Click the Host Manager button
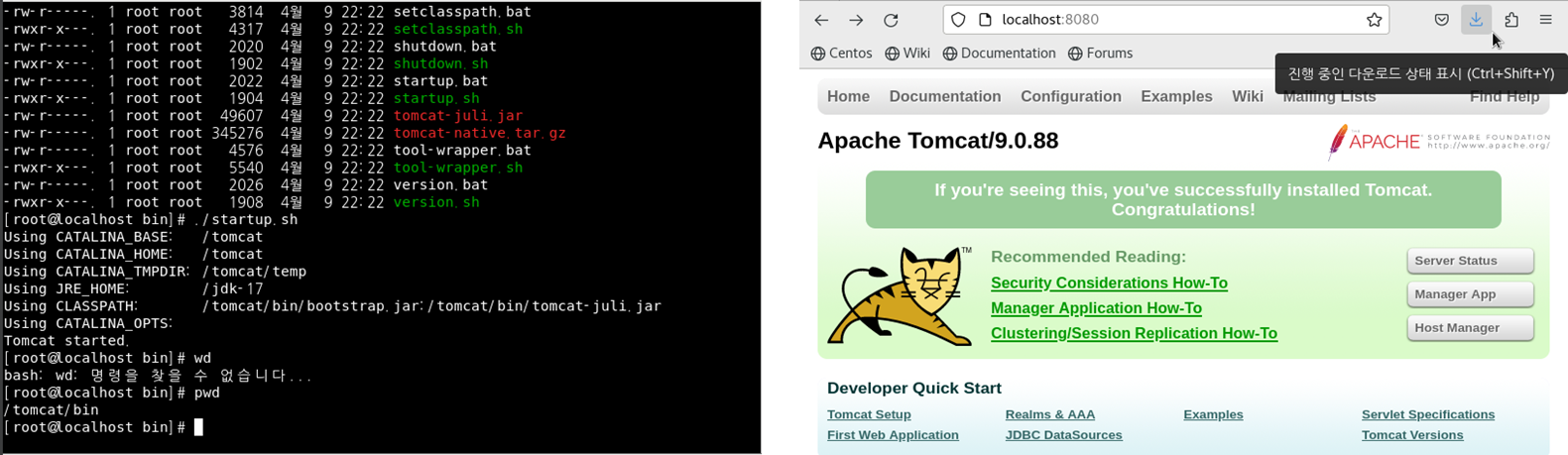The height and width of the screenshot is (455, 1568). [x=1470, y=328]
